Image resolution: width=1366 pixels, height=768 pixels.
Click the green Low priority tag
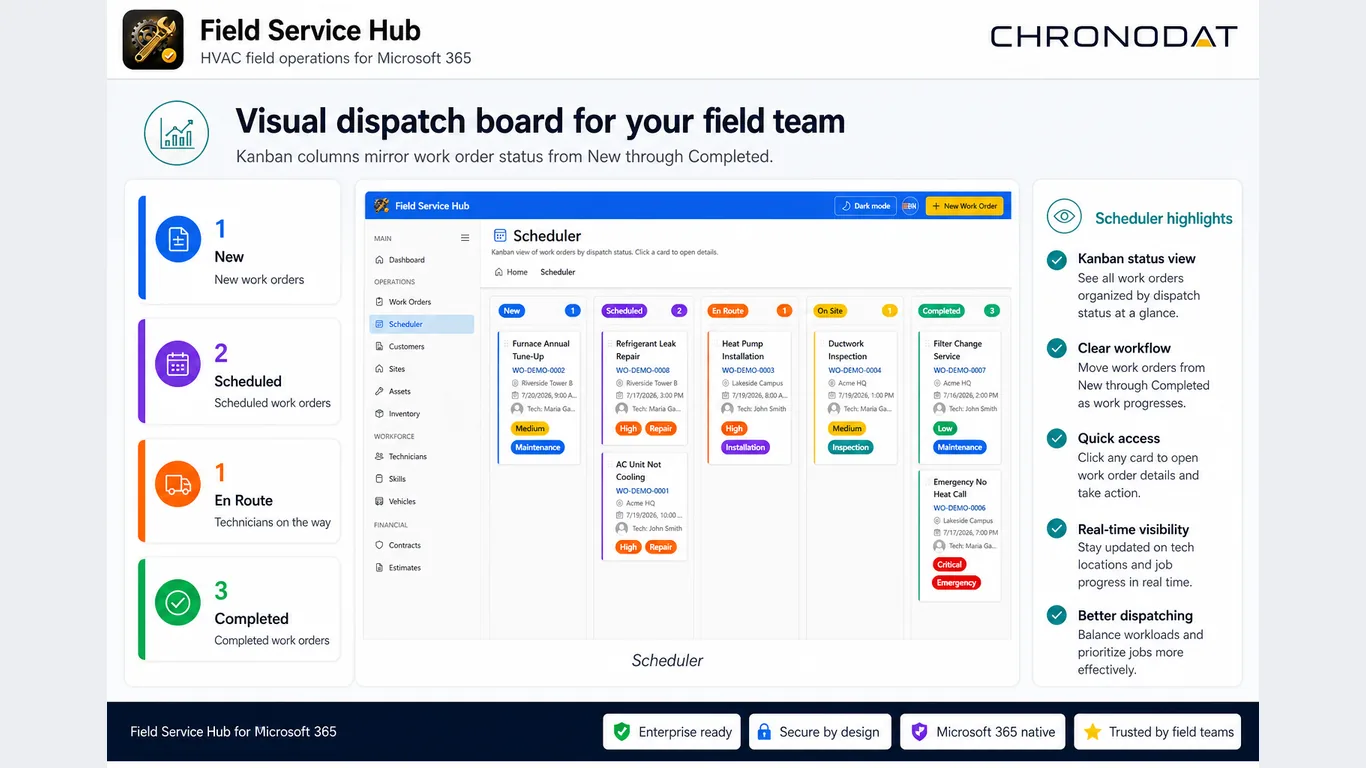coord(945,428)
